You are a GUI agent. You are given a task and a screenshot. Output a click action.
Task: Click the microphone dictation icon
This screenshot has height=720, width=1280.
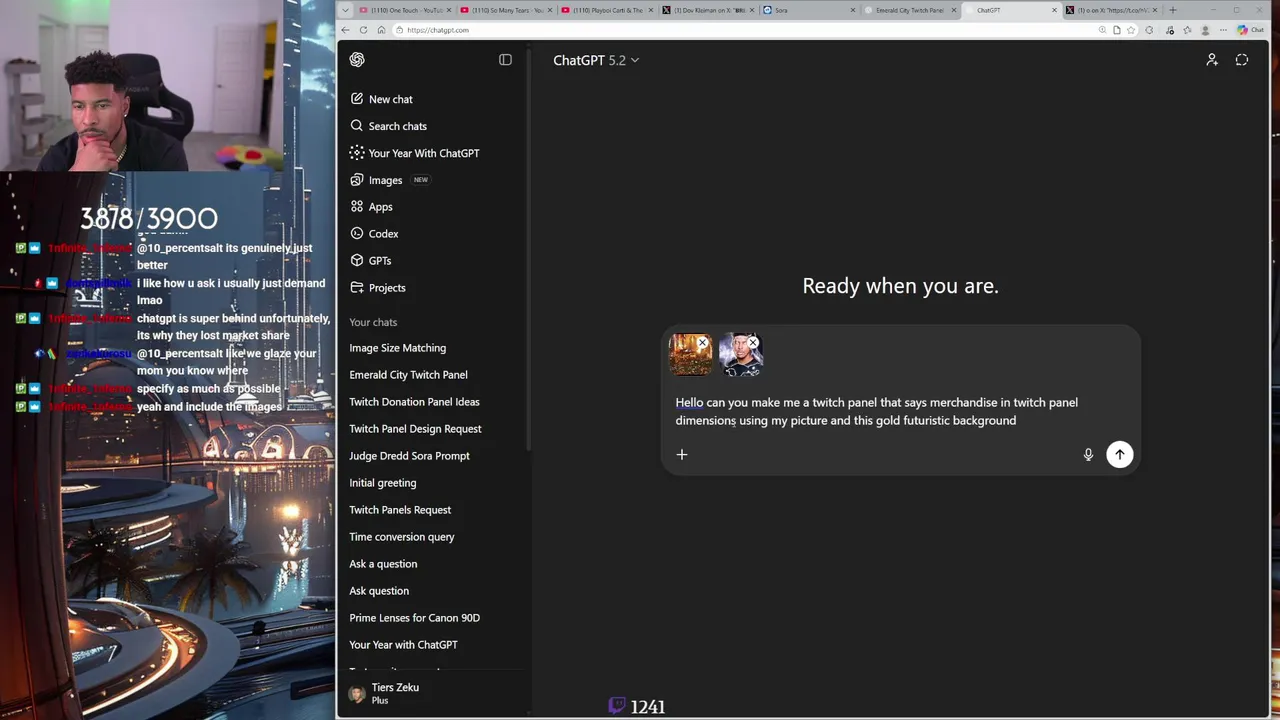[1088, 455]
